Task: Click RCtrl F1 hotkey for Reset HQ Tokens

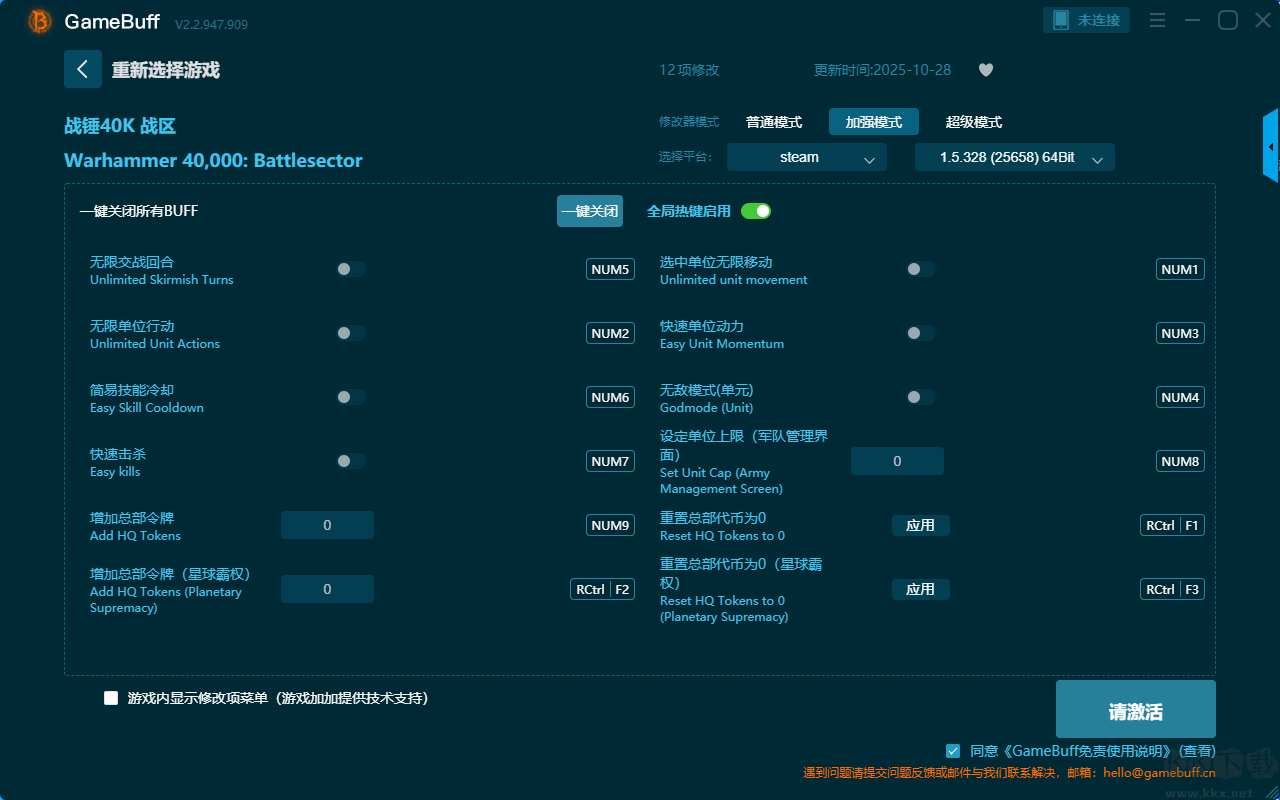Action: coord(1172,525)
